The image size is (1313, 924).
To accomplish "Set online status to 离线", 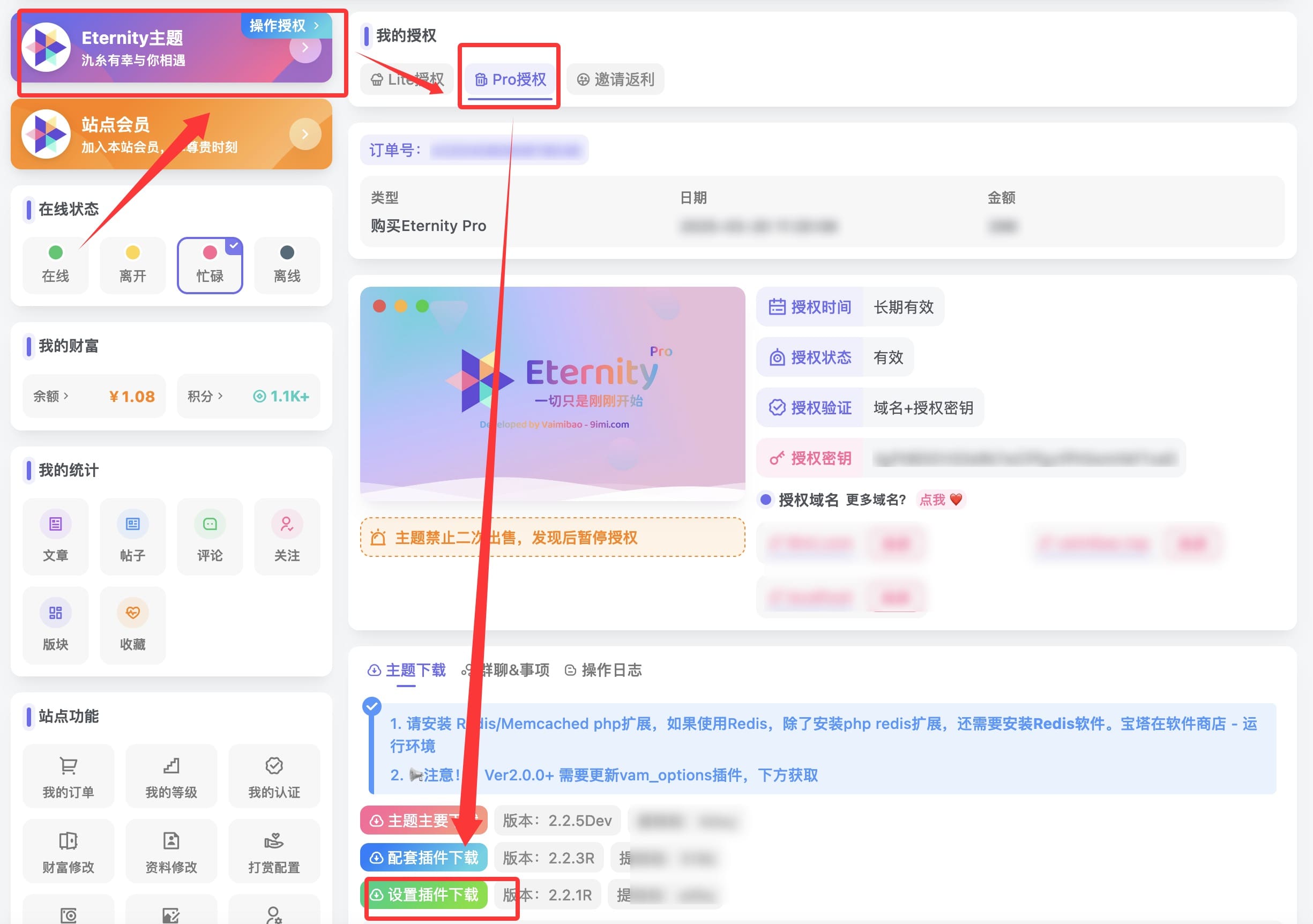I will tap(287, 265).
